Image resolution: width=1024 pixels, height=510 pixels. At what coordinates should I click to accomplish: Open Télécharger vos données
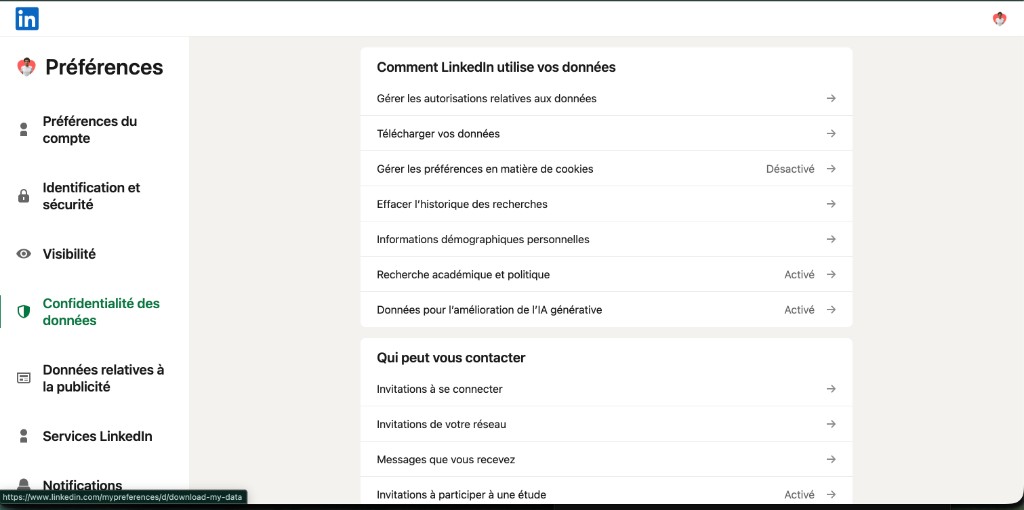coord(606,134)
